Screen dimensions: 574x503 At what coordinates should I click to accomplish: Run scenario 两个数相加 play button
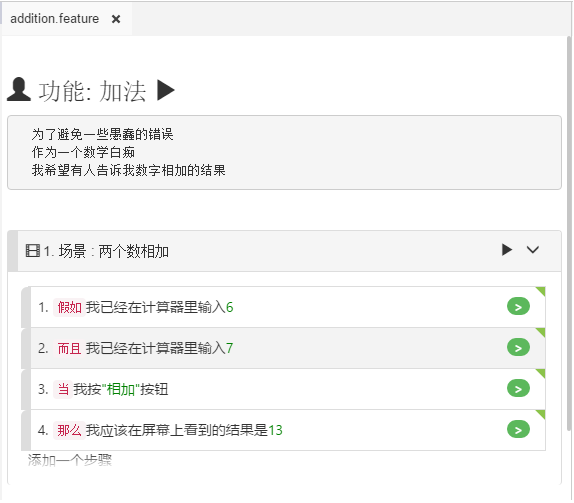click(507, 250)
